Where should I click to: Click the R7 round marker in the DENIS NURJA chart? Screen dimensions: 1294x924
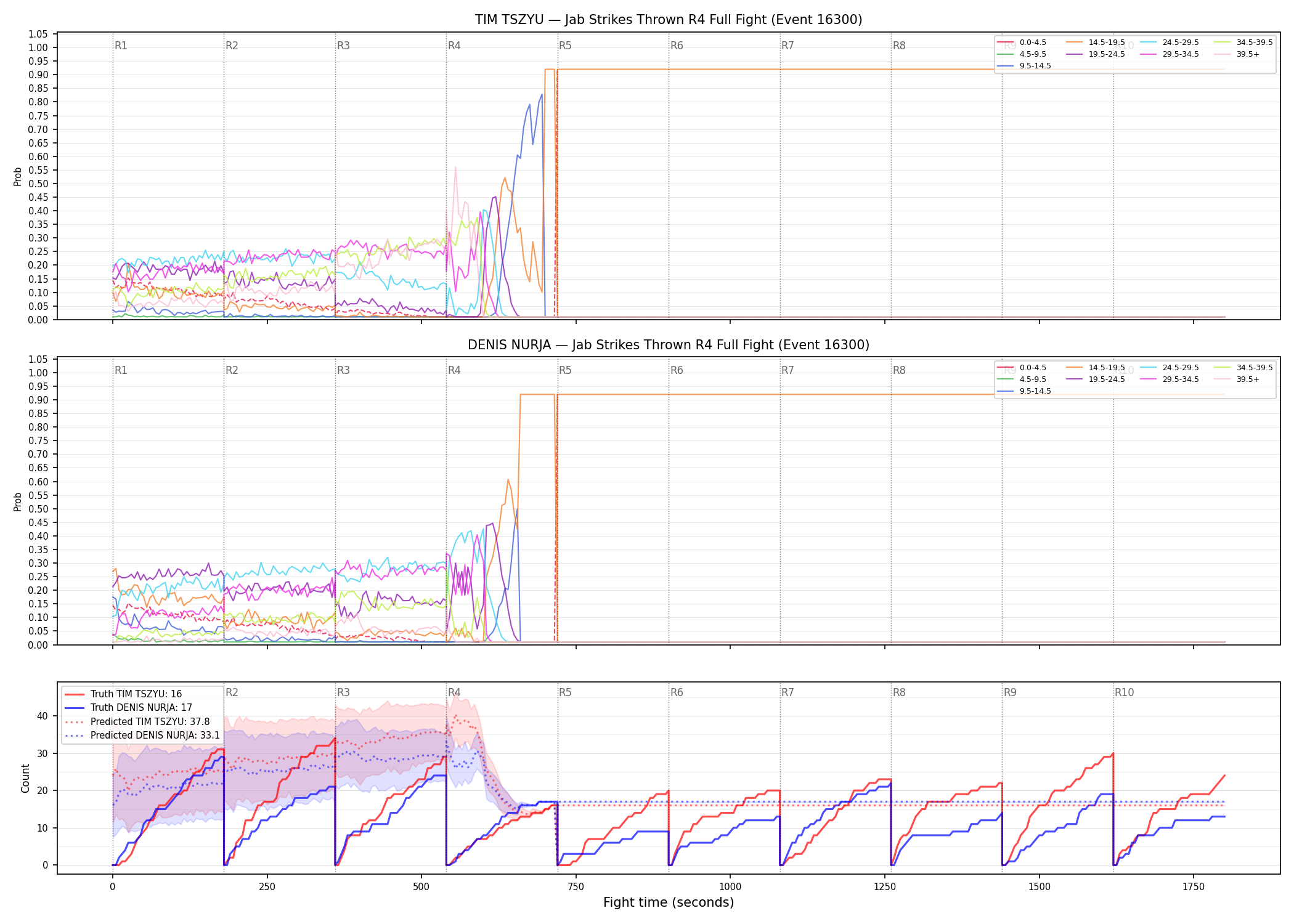point(787,370)
